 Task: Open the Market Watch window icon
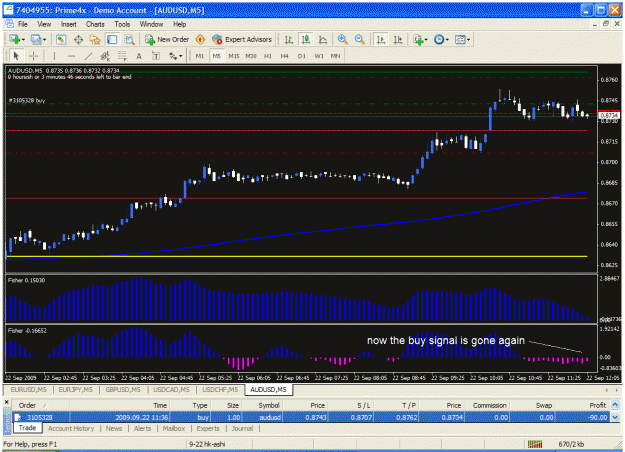pyautogui.click(x=61, y=39)
